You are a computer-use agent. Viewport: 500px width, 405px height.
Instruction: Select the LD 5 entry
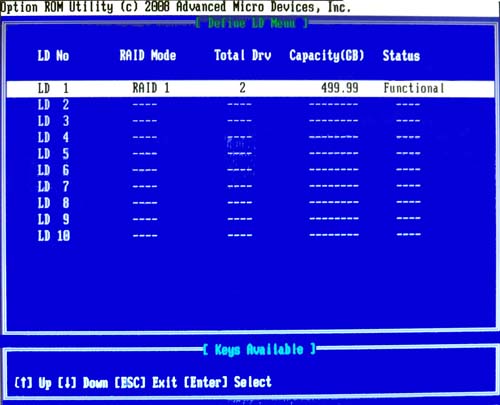click(250, 154)
